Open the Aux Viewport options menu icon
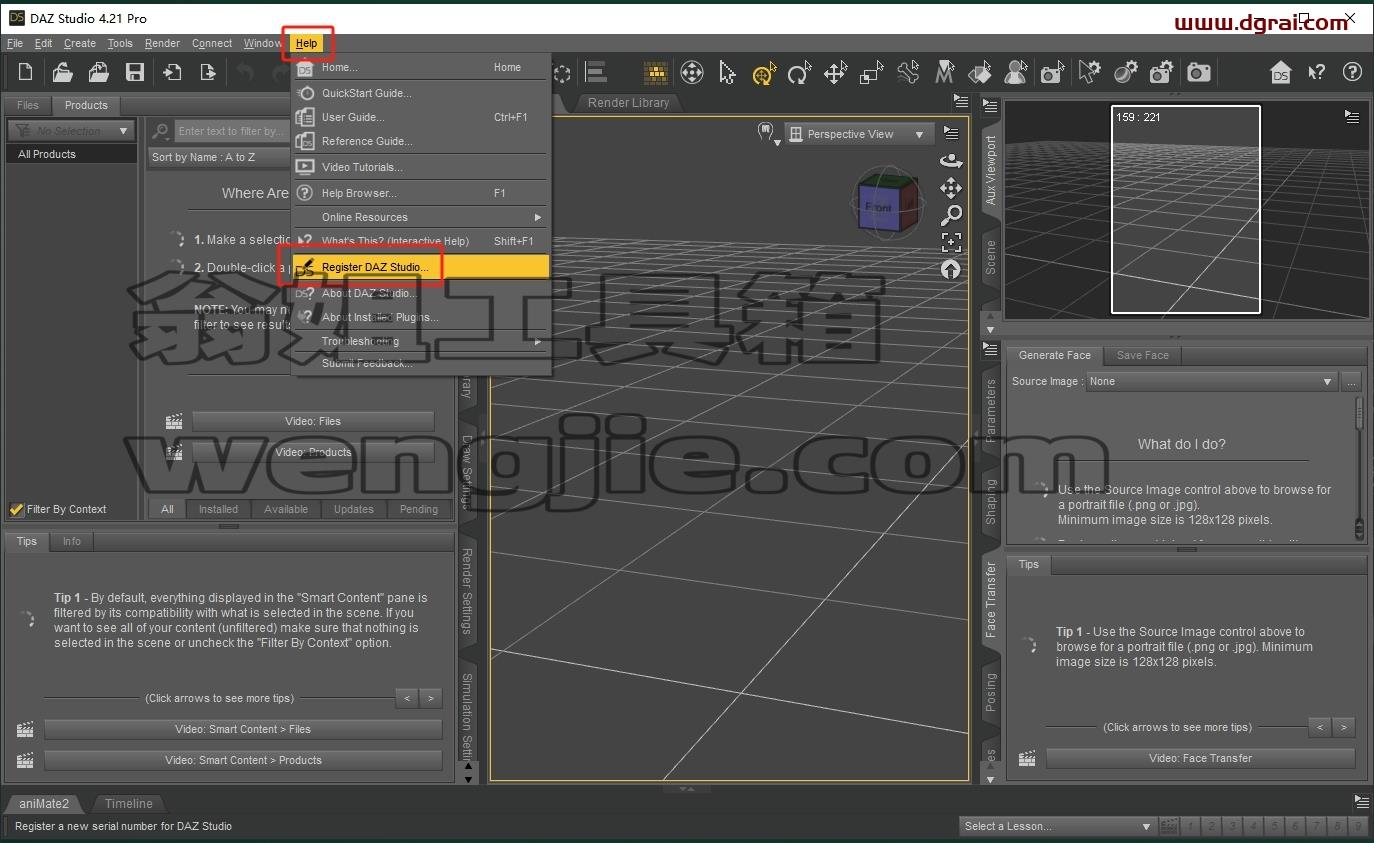 (1352, 117)
